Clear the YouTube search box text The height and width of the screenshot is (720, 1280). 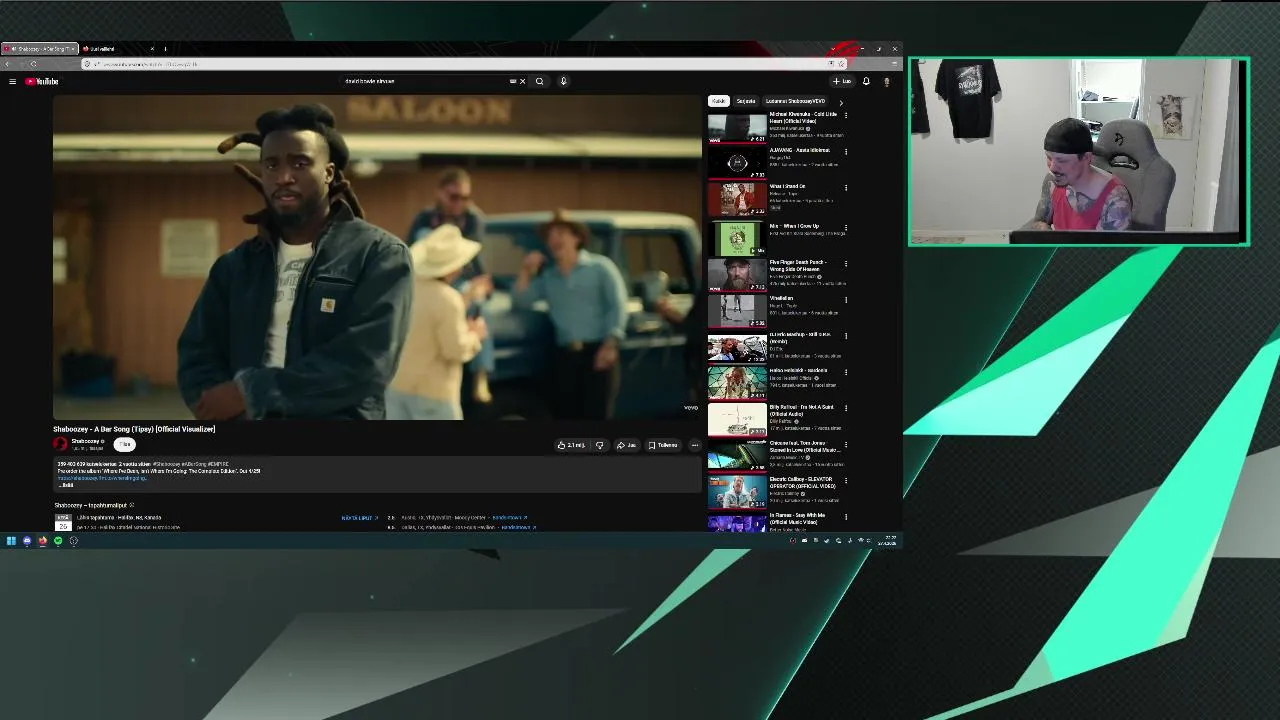(522, 81)
